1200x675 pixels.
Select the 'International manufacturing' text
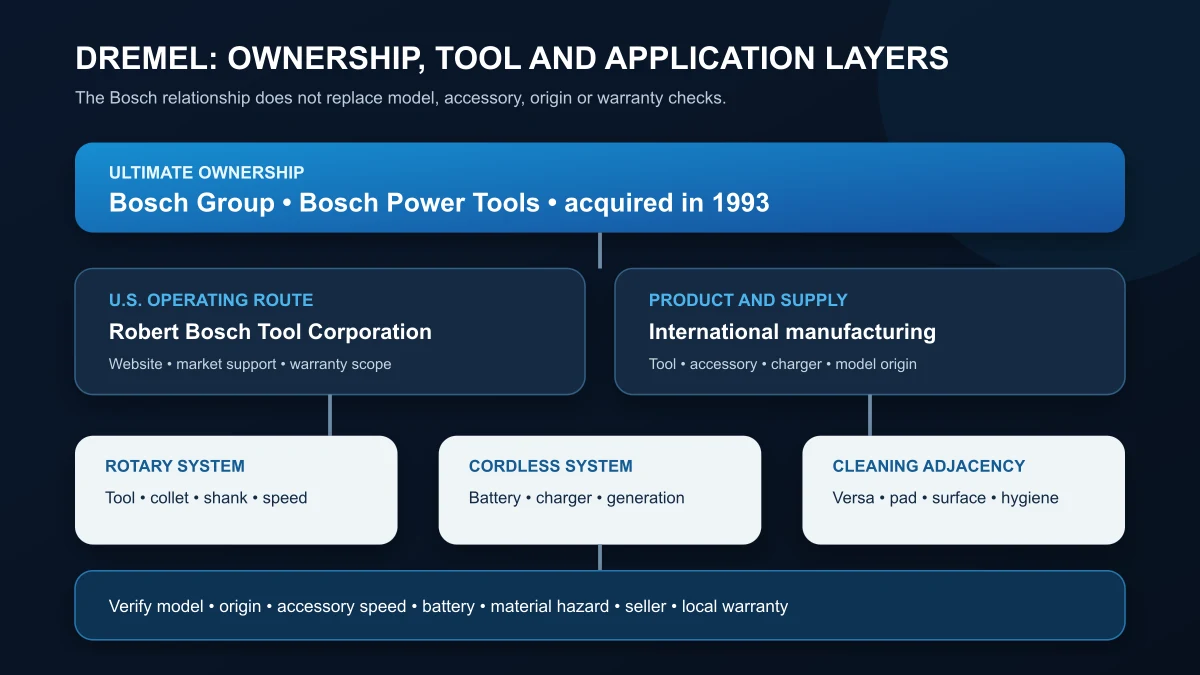point(792,332)
